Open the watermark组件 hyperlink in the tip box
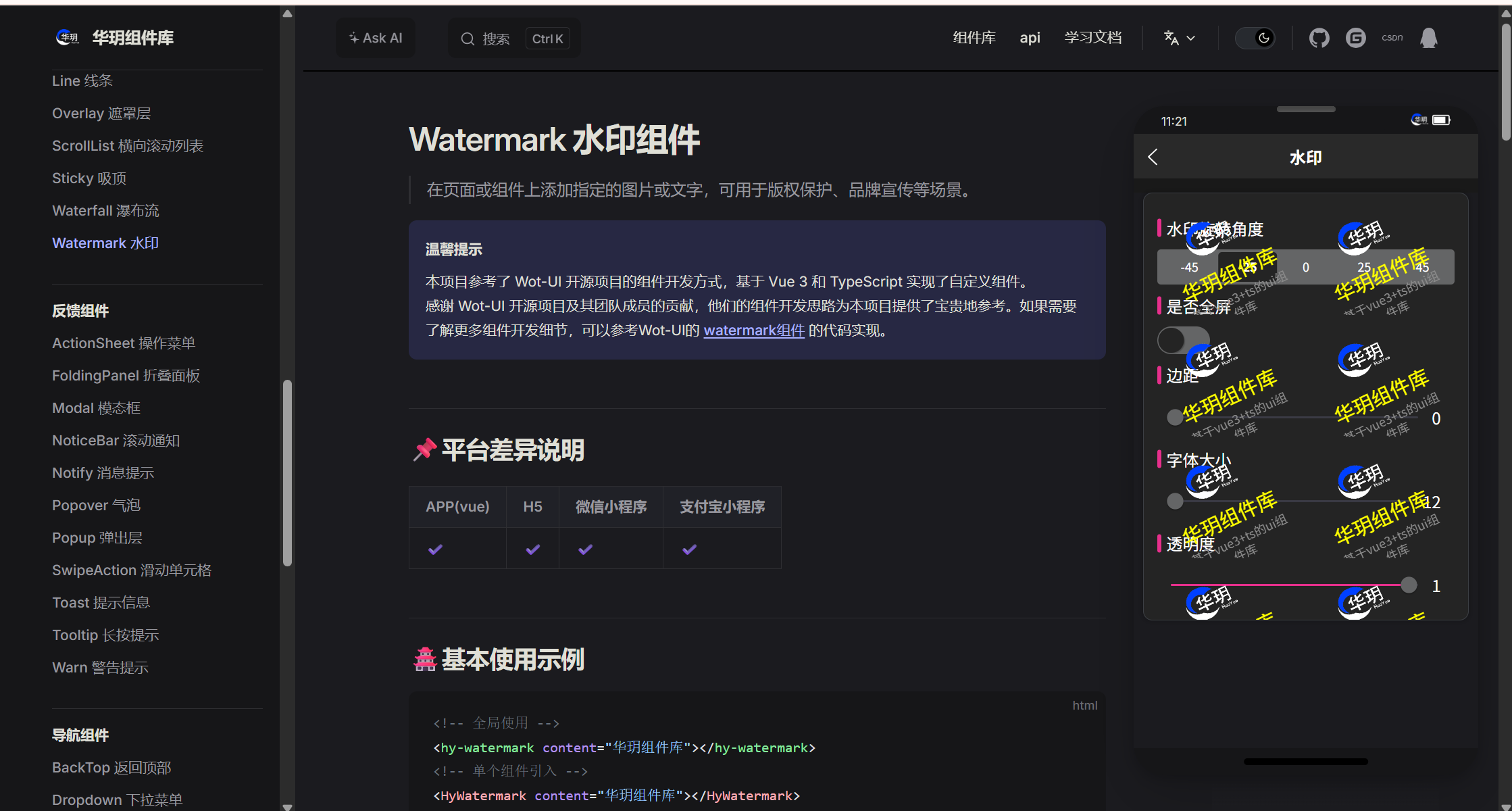1512x811 pixels. point(754,330)
